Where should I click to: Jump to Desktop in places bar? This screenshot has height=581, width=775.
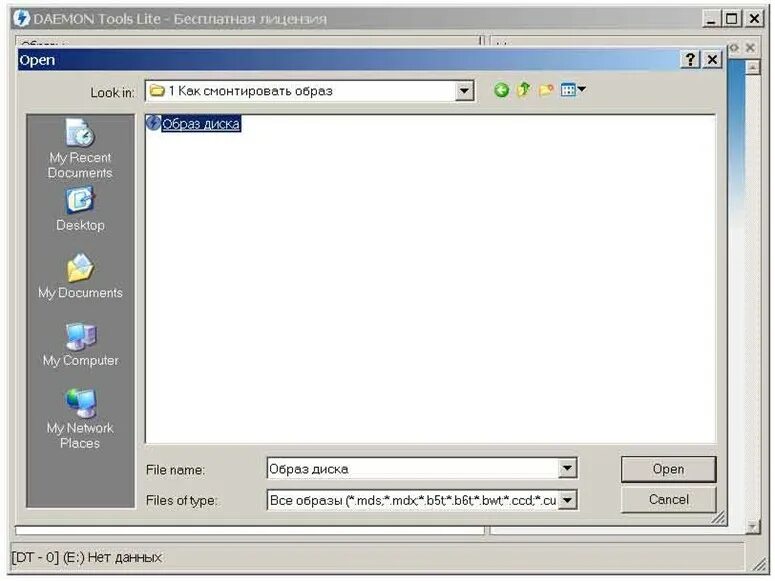[80, 210]
